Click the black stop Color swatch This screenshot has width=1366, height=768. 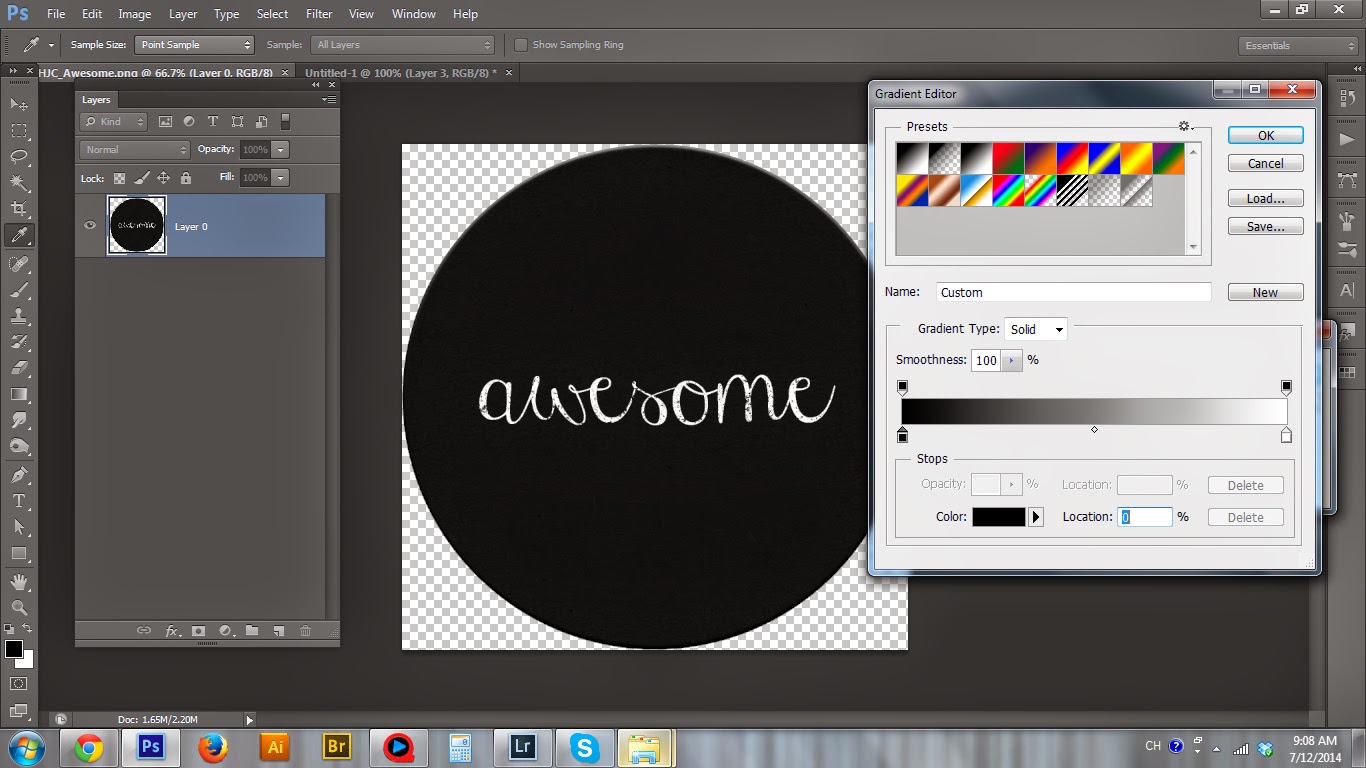pyautogui.click(x=998, y=517)
